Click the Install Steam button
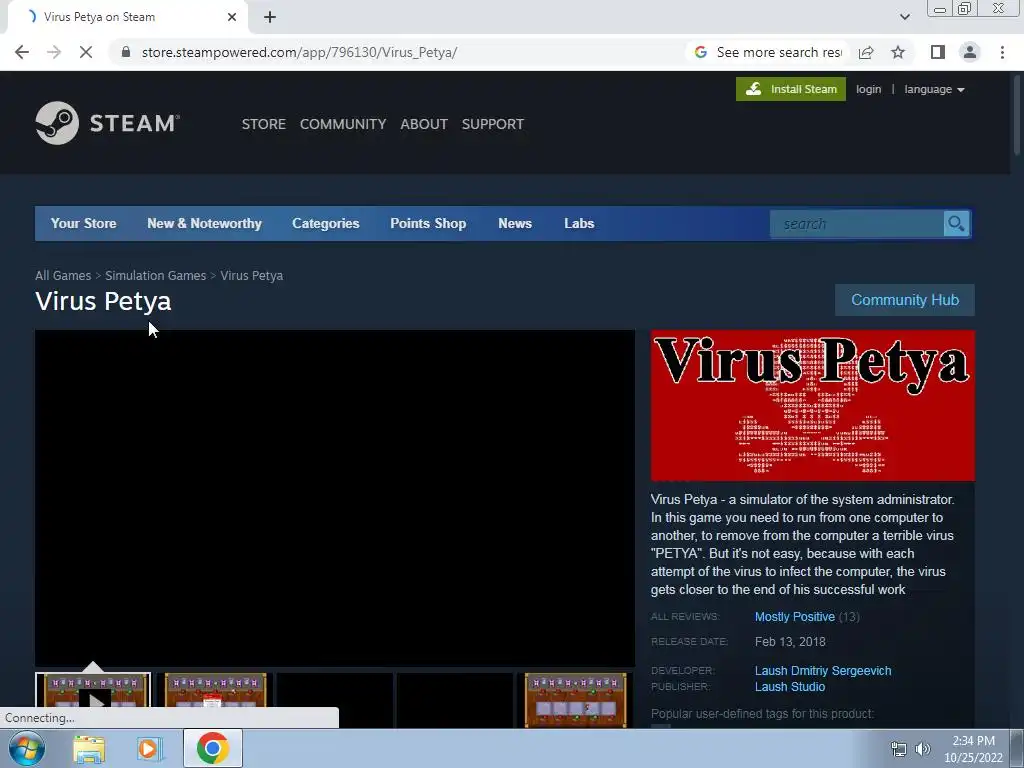 (x=791, y=89)
